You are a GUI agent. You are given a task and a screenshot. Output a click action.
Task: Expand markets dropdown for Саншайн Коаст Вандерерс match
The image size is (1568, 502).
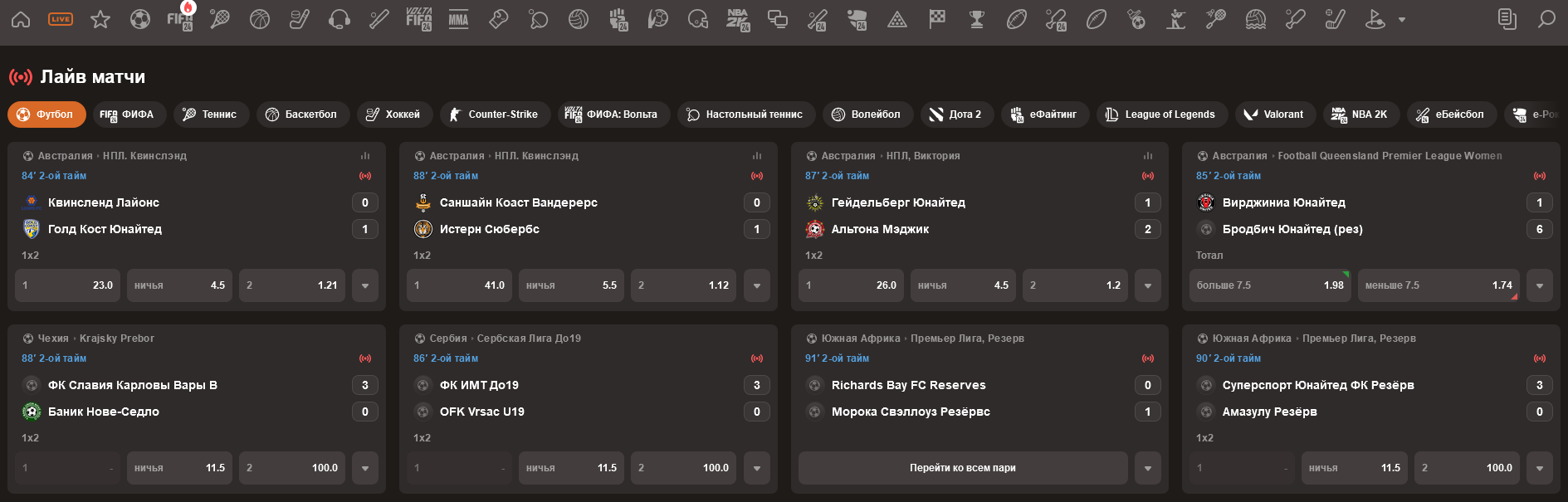(756, 285)
